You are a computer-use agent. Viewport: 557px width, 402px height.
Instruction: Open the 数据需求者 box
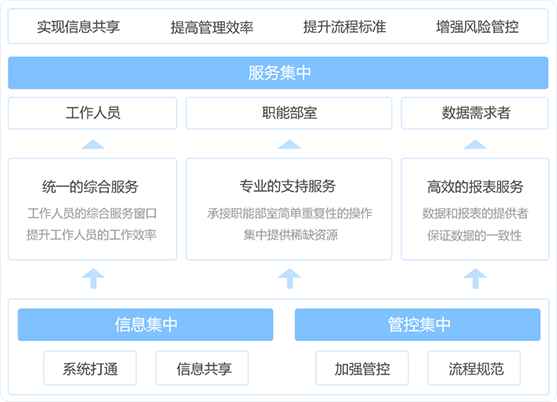pos(475,113)
